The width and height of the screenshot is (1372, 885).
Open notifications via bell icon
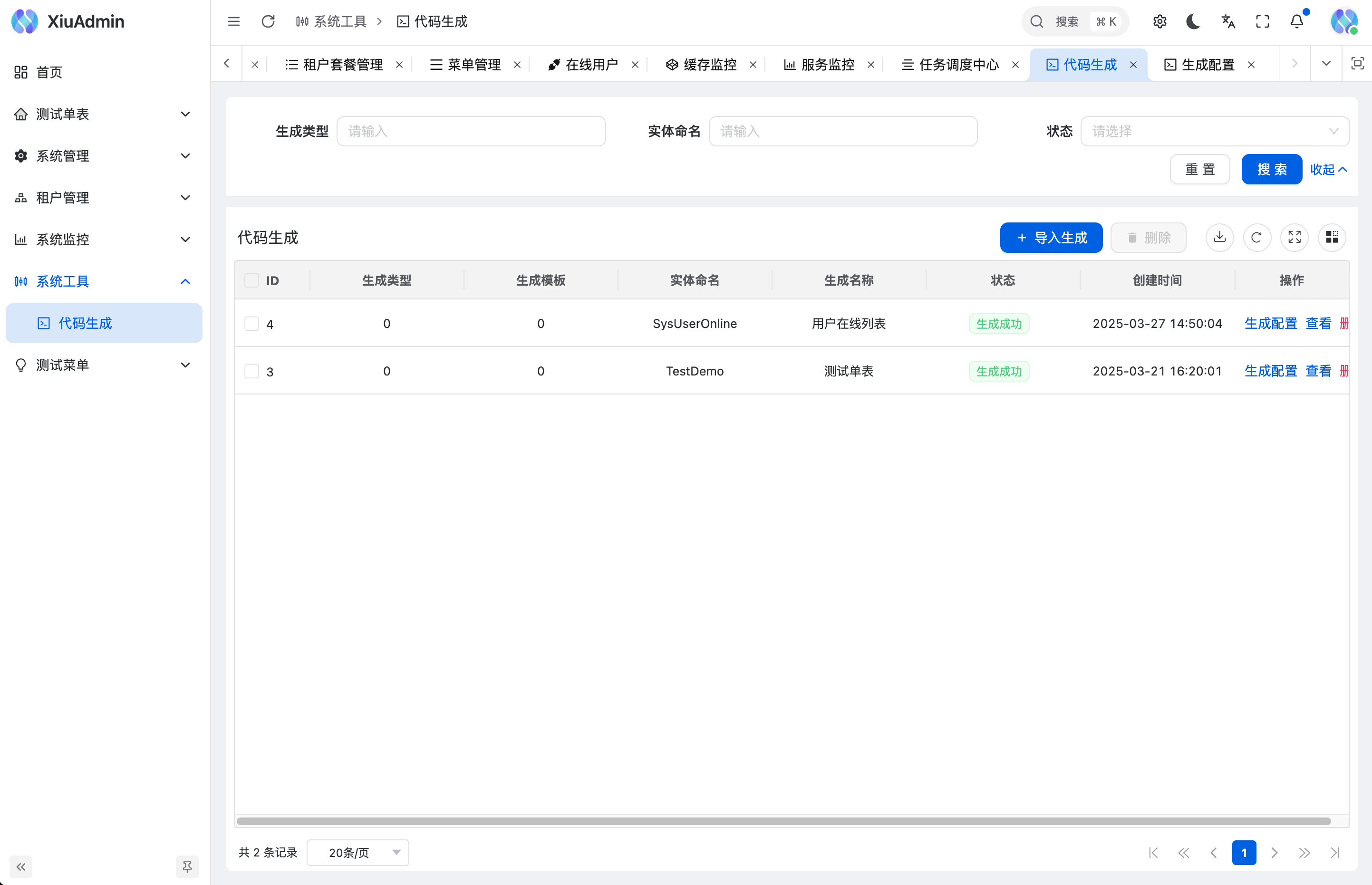pos(1297,21)
